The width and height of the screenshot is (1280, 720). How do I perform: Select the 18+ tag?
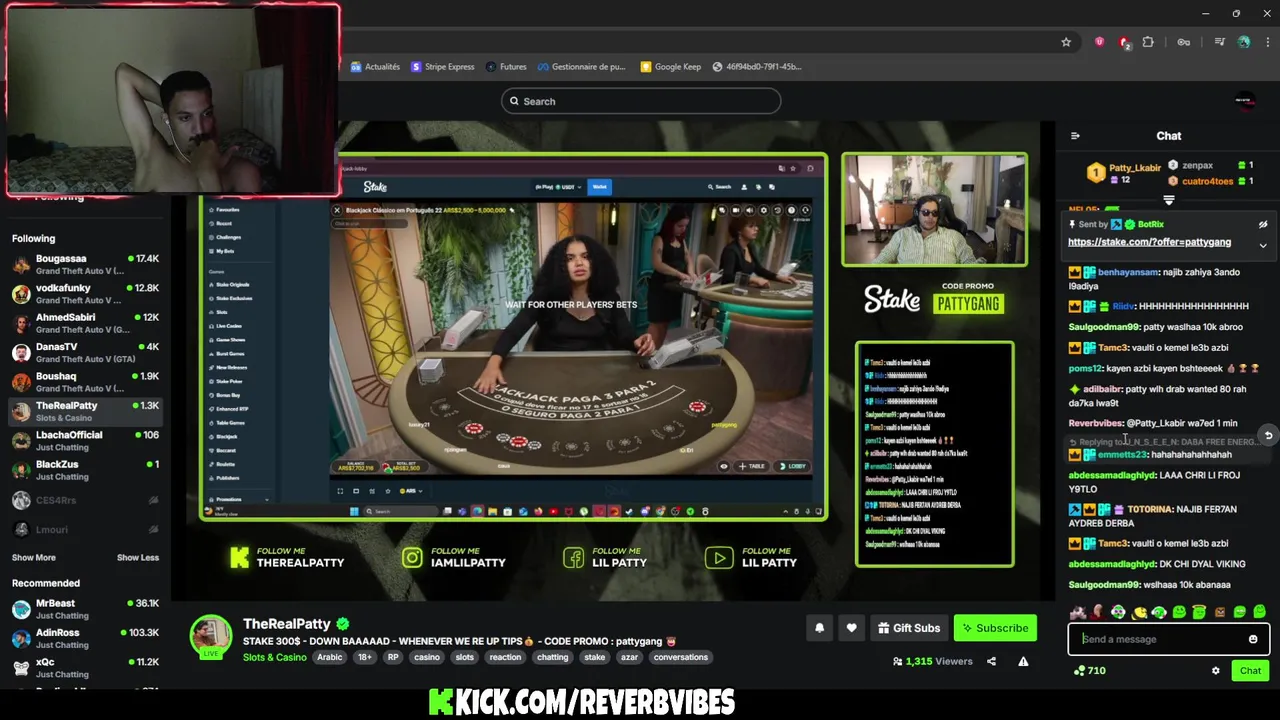(365, 657)
